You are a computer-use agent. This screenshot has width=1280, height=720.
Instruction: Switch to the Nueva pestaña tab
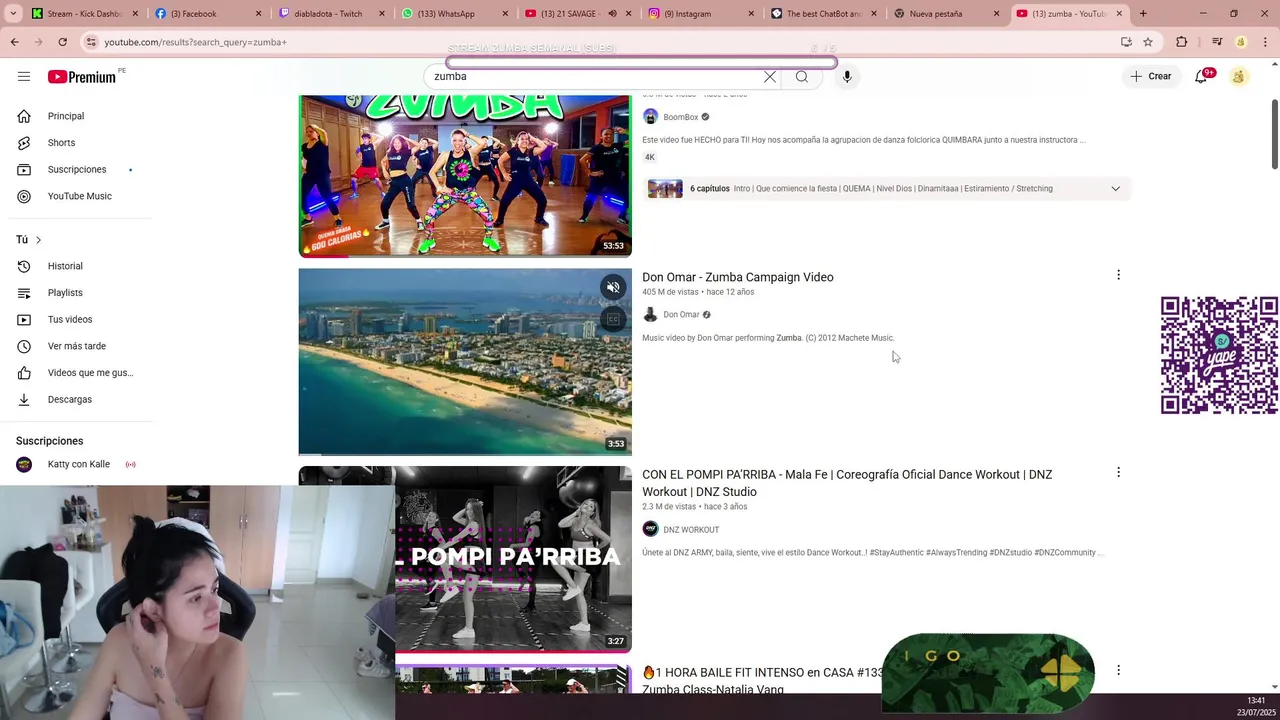(x=945, y=14)
